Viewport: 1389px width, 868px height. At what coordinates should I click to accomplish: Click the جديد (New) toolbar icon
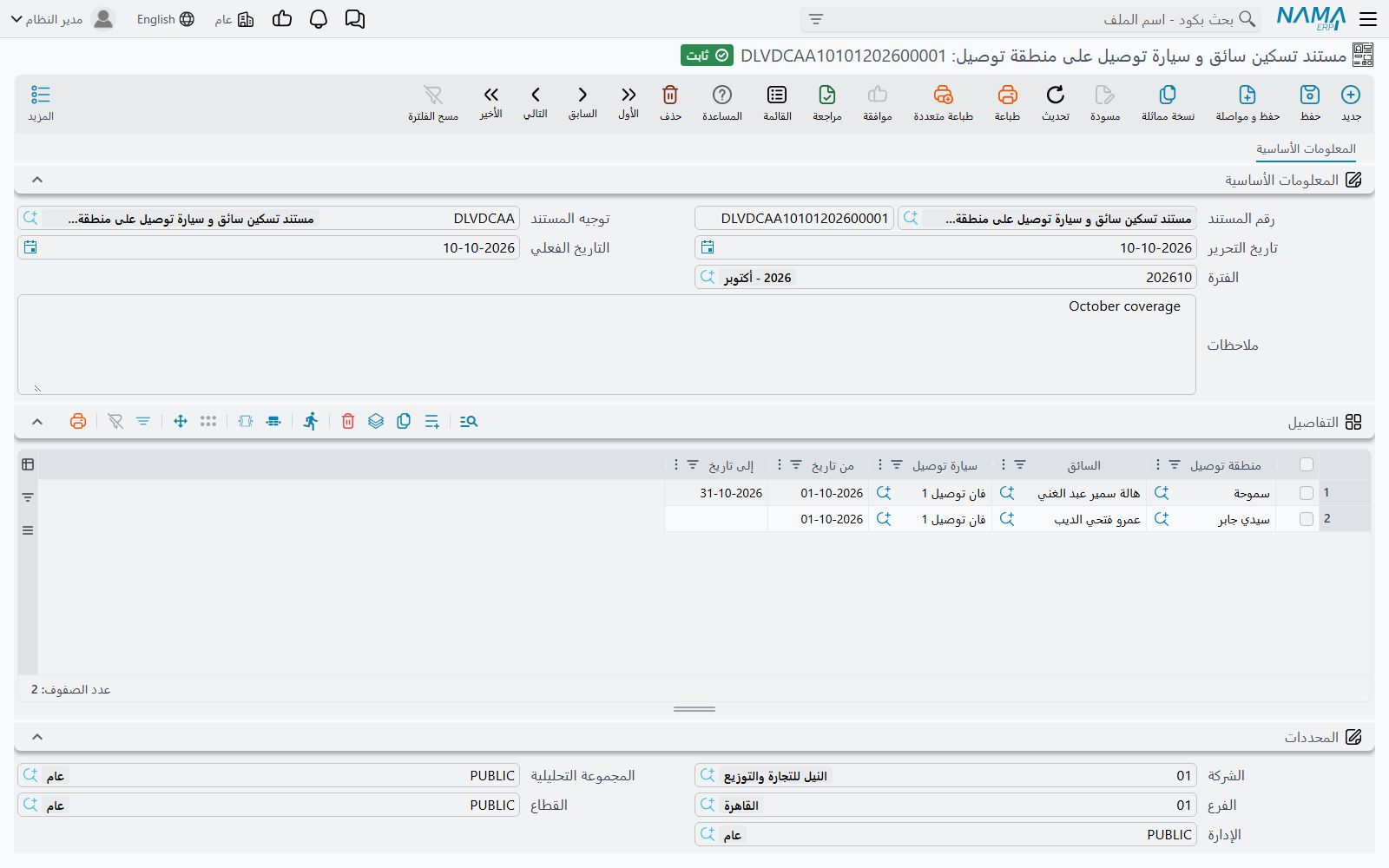(x=1351, y=95)
